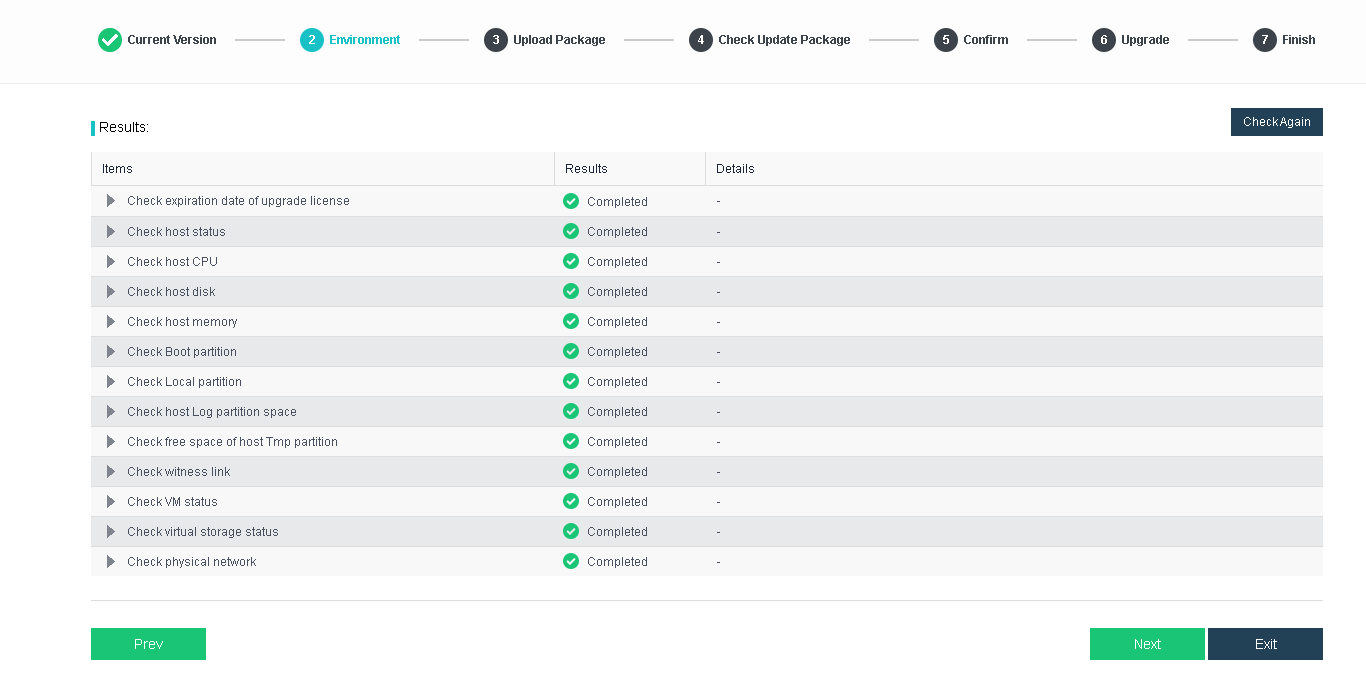Select the Check VM status row label
This screenshot has height=673, width=1366.
point(172,502)
